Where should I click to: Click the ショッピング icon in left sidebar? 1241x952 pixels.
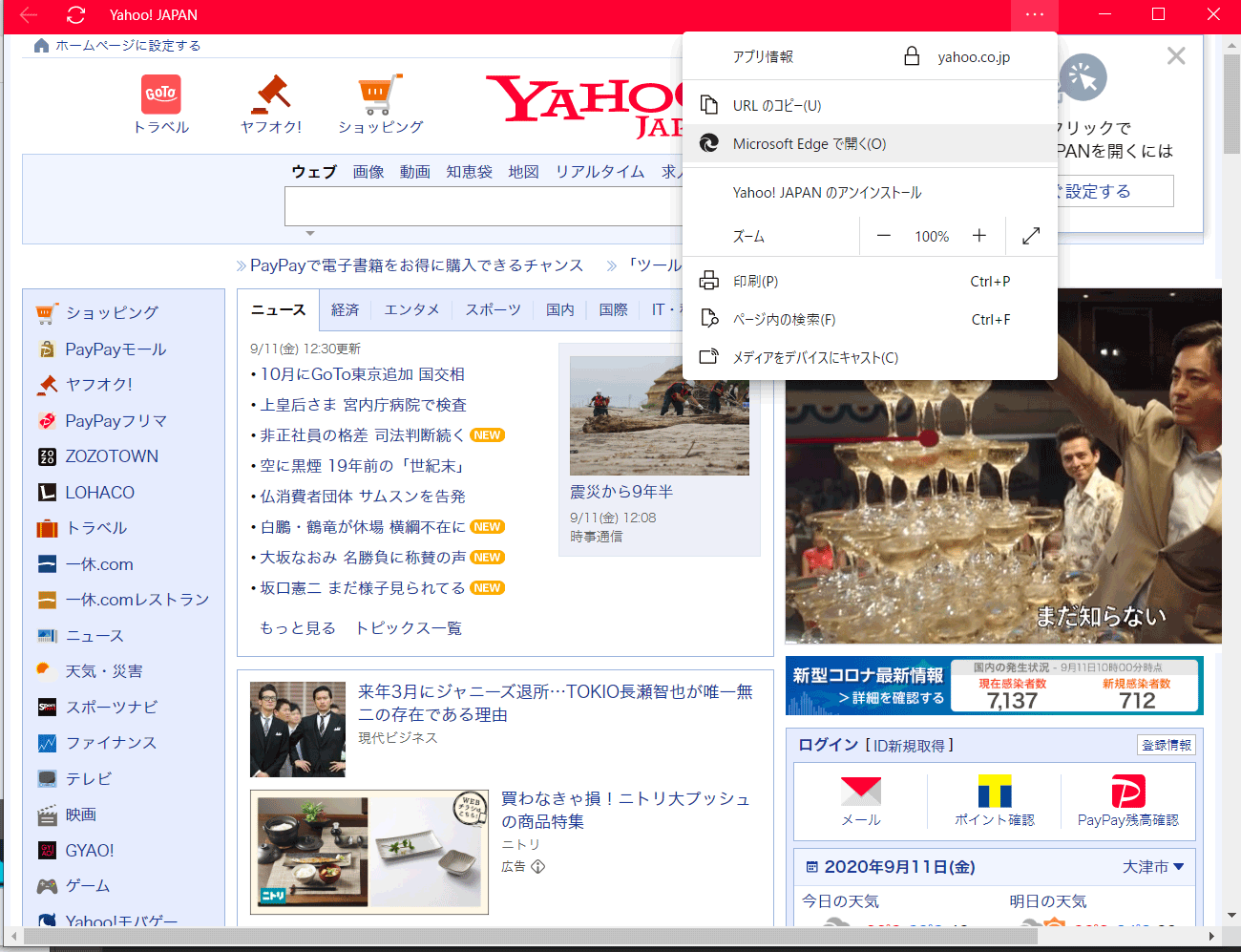coord(47,312)
